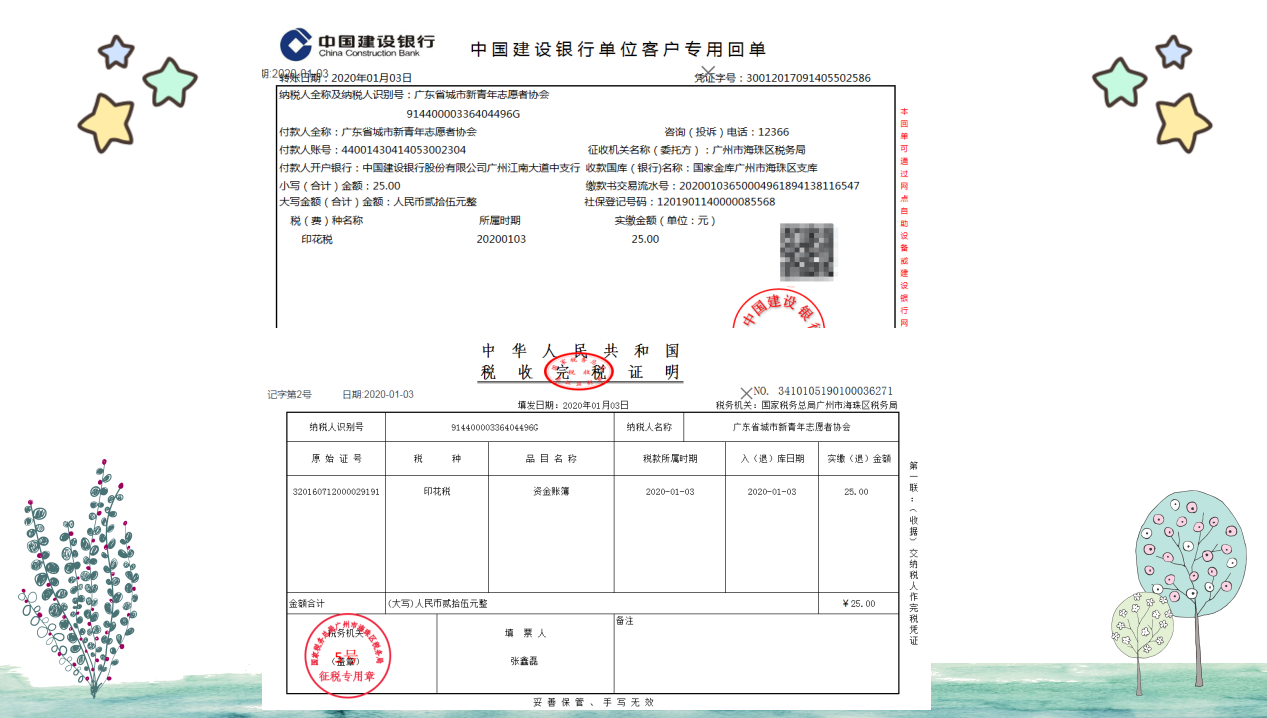Click original certificate number 320160712000029191
This screenshot has height=718, width=1267.
pyautogui.click(x=336, y=492)
